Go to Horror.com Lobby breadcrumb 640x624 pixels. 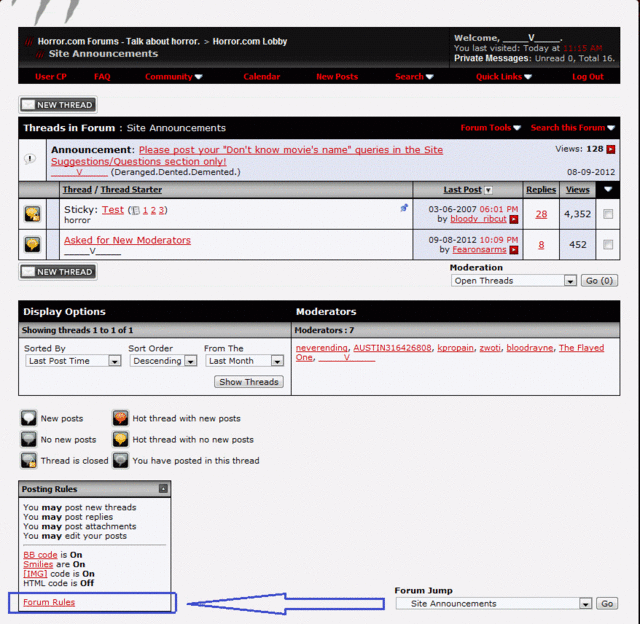[250, 41]
